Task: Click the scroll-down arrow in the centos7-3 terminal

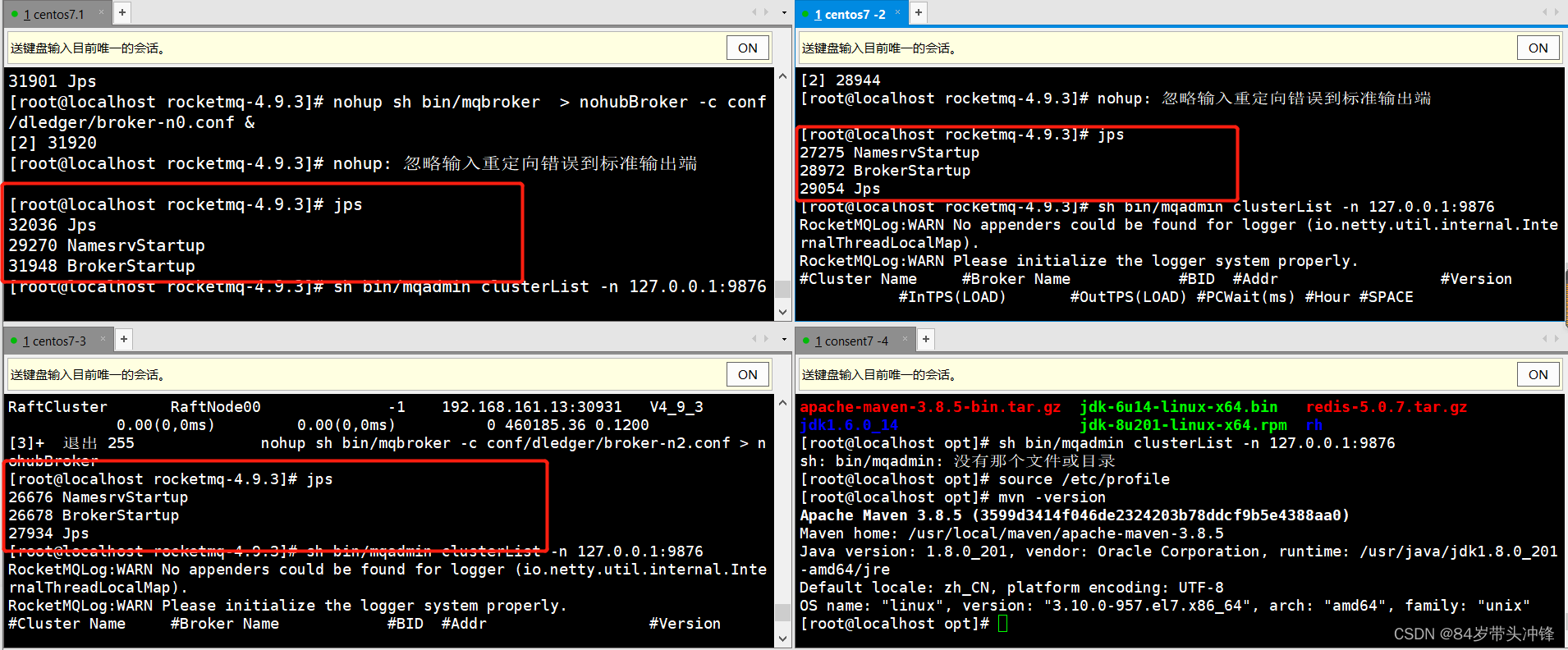Action: pyautogui.click(x=782, y=639)
